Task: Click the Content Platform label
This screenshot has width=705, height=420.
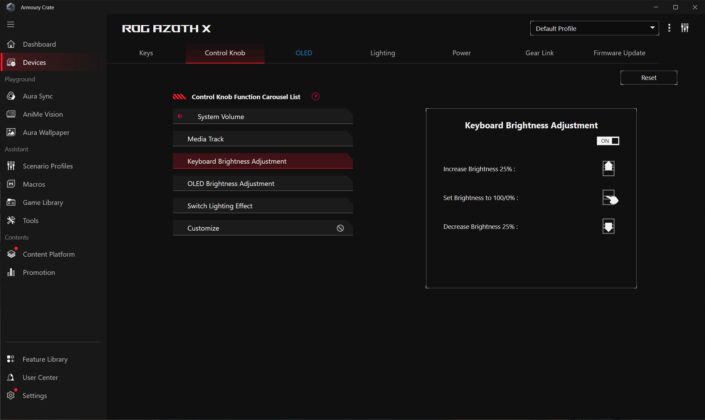Action: point(49,254)
